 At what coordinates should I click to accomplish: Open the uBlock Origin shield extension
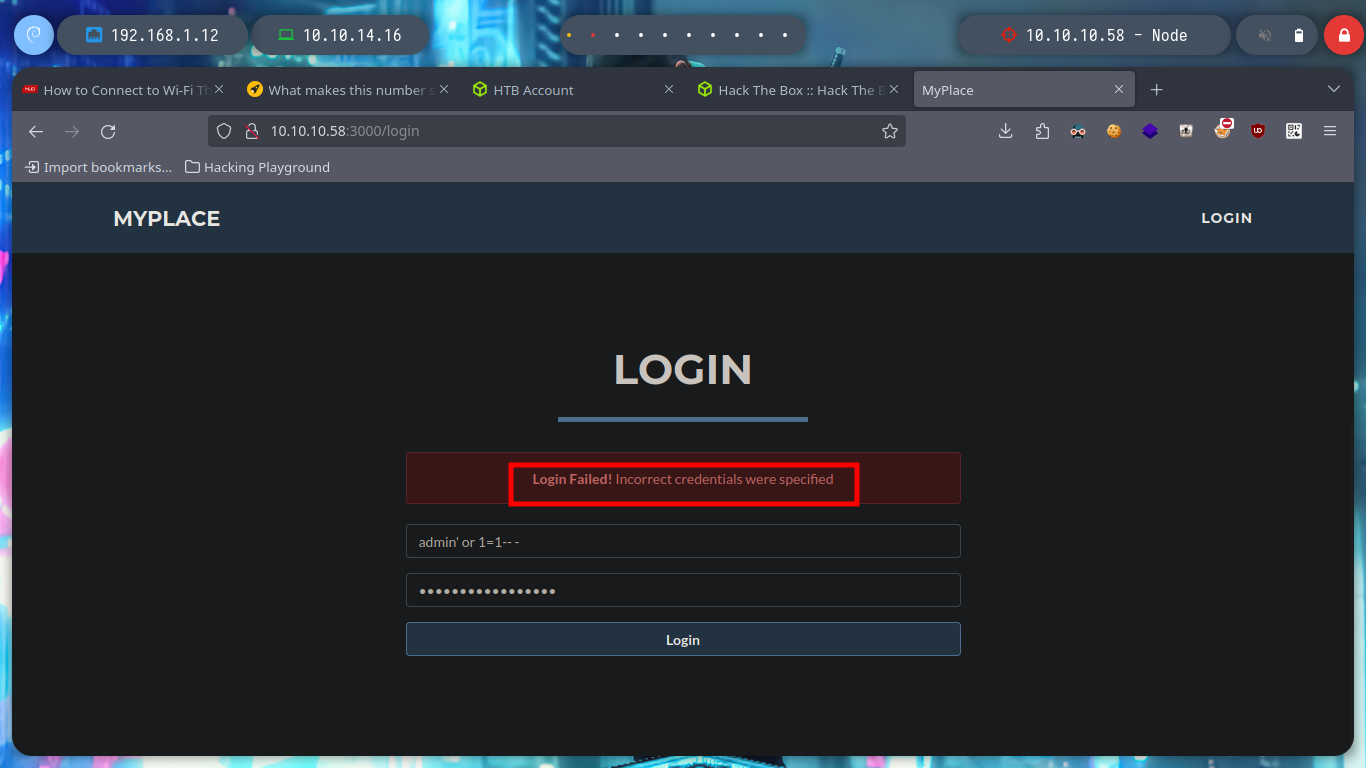pyautogui.click(x=1258, y=131)
